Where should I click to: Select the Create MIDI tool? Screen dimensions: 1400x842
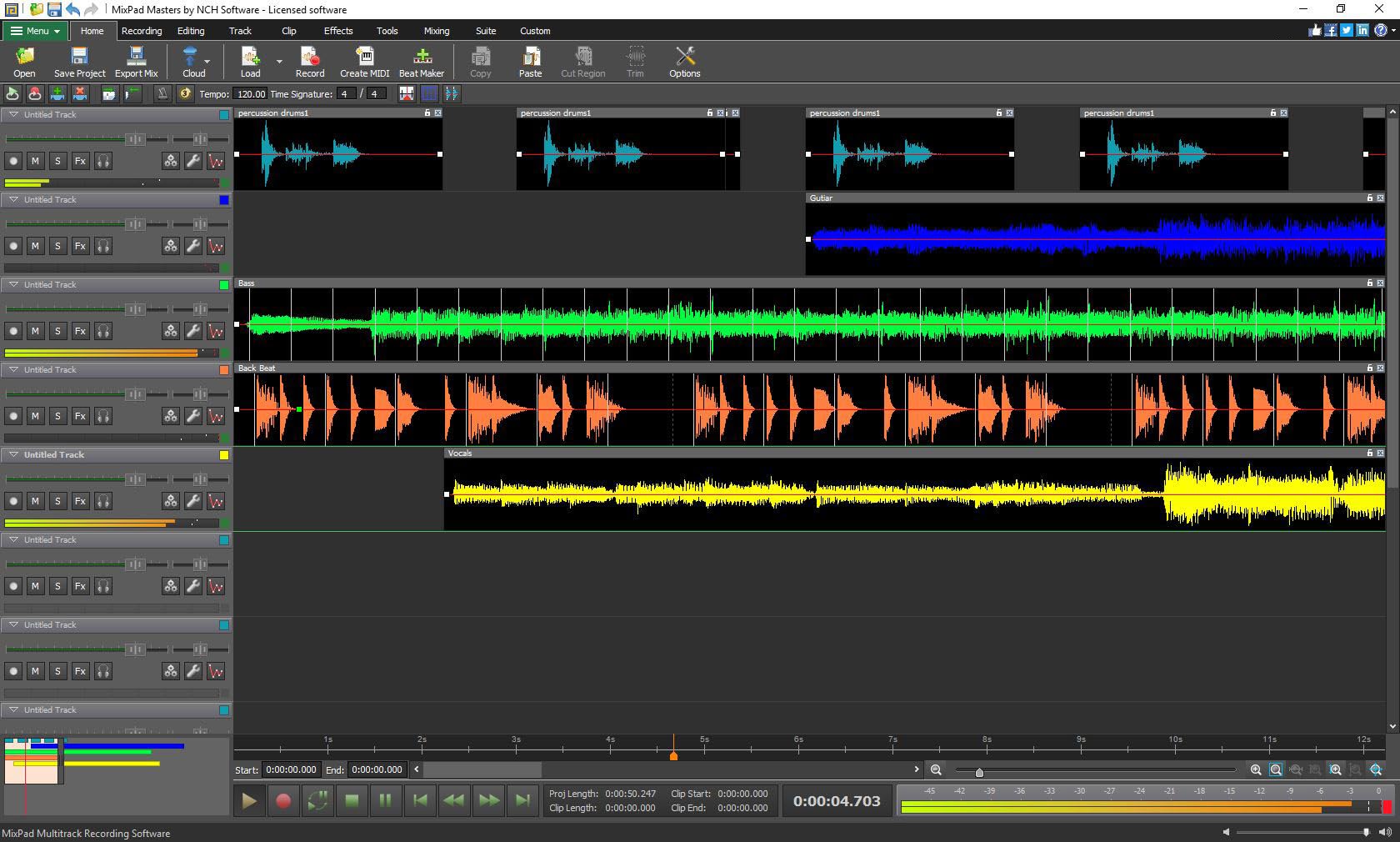[x=364, y=61]
